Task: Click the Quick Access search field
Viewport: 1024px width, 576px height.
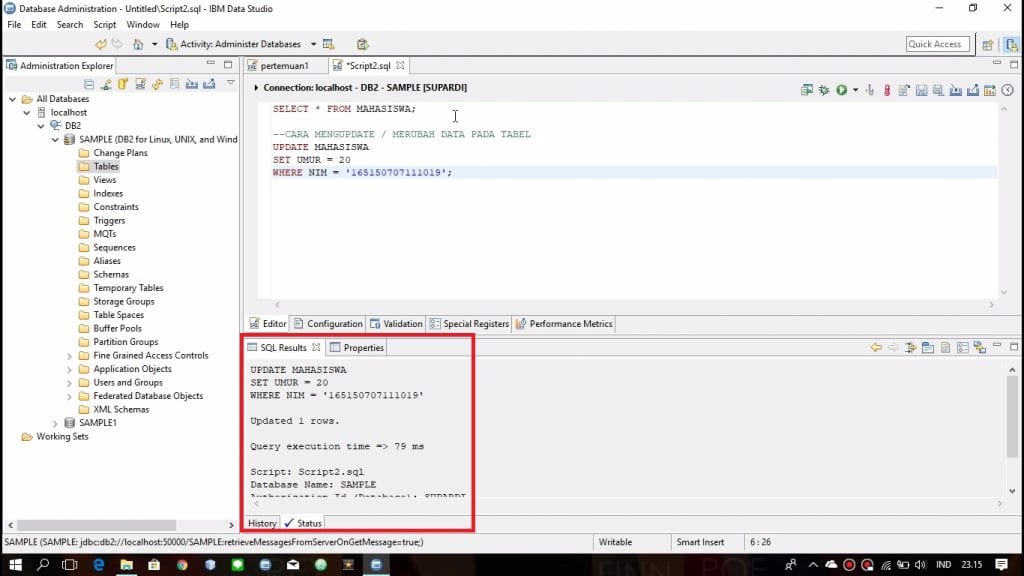Action: click(x=934, y=44)
